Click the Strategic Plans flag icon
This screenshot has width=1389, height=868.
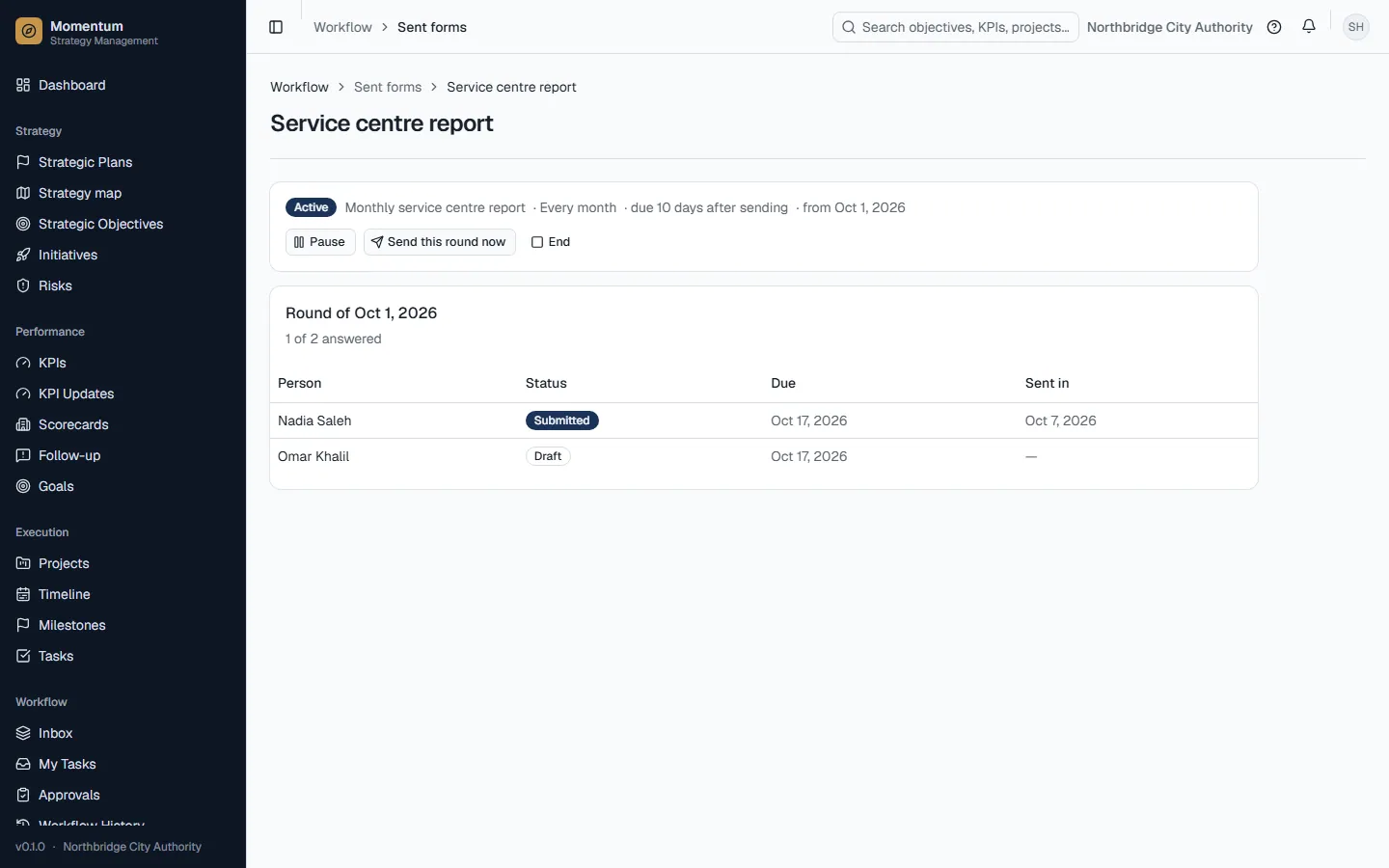tap(23, 162)
